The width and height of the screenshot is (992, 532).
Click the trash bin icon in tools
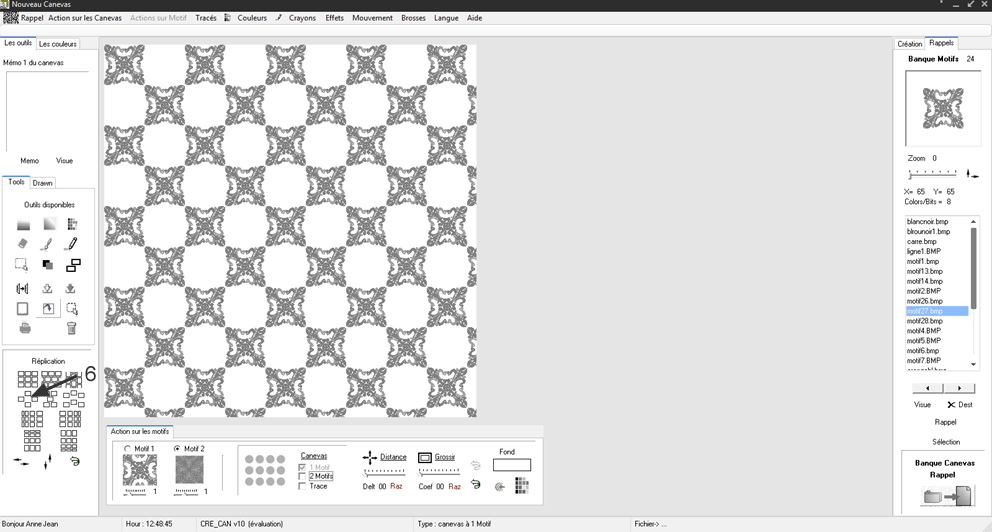71,328
